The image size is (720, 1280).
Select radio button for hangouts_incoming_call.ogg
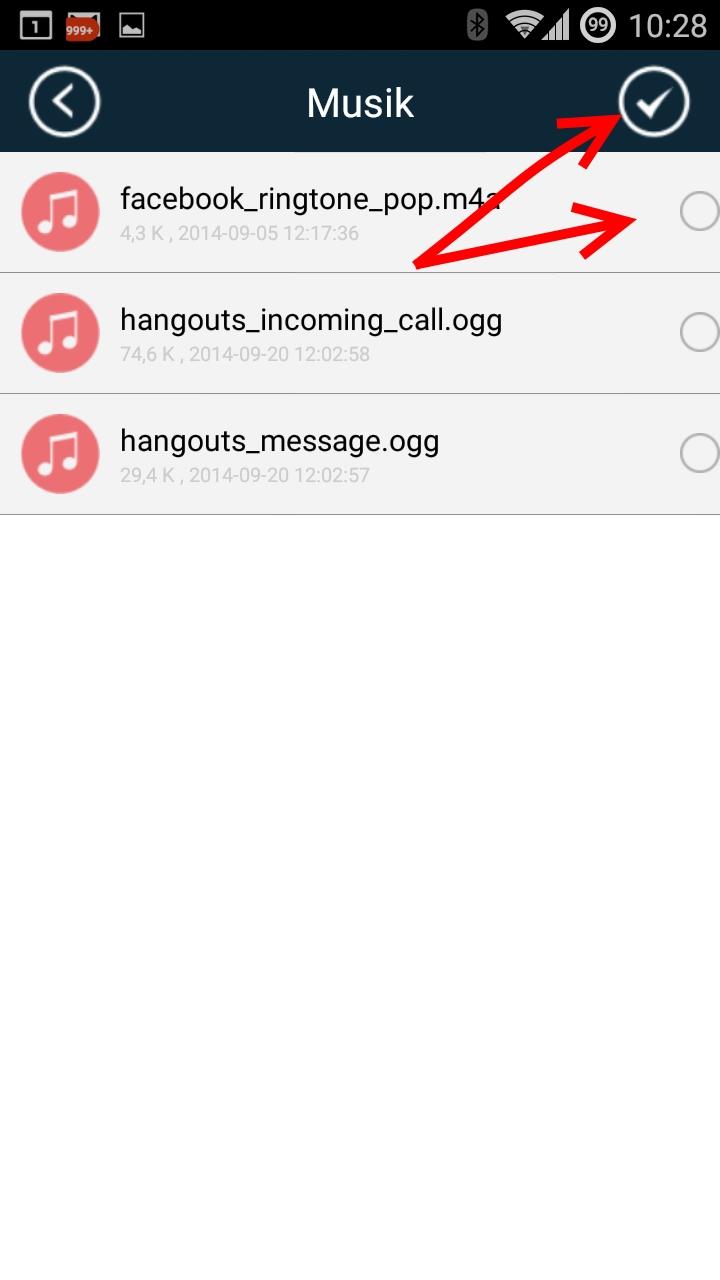(699, 332)
